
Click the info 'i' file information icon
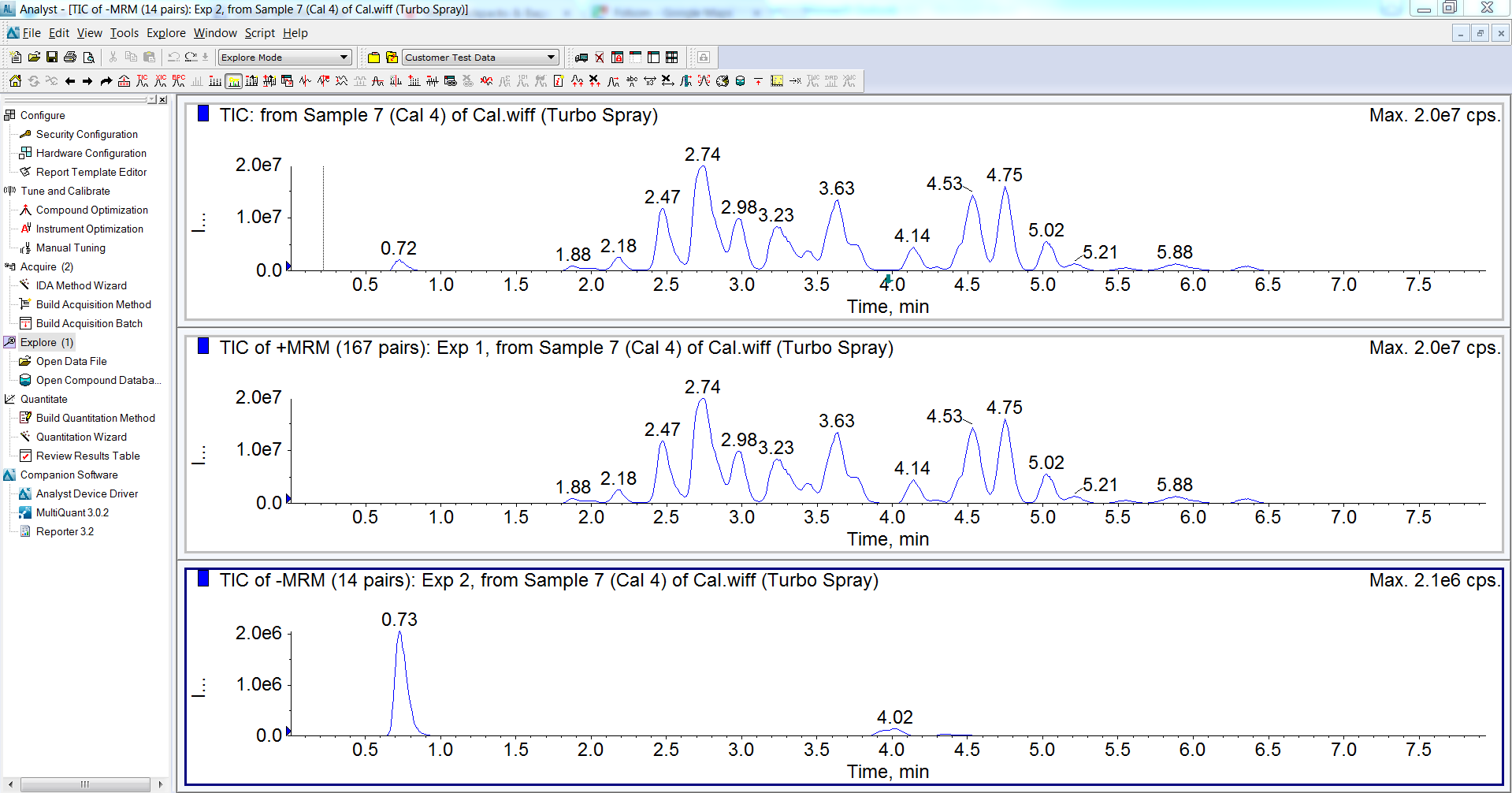coord(559,81)
